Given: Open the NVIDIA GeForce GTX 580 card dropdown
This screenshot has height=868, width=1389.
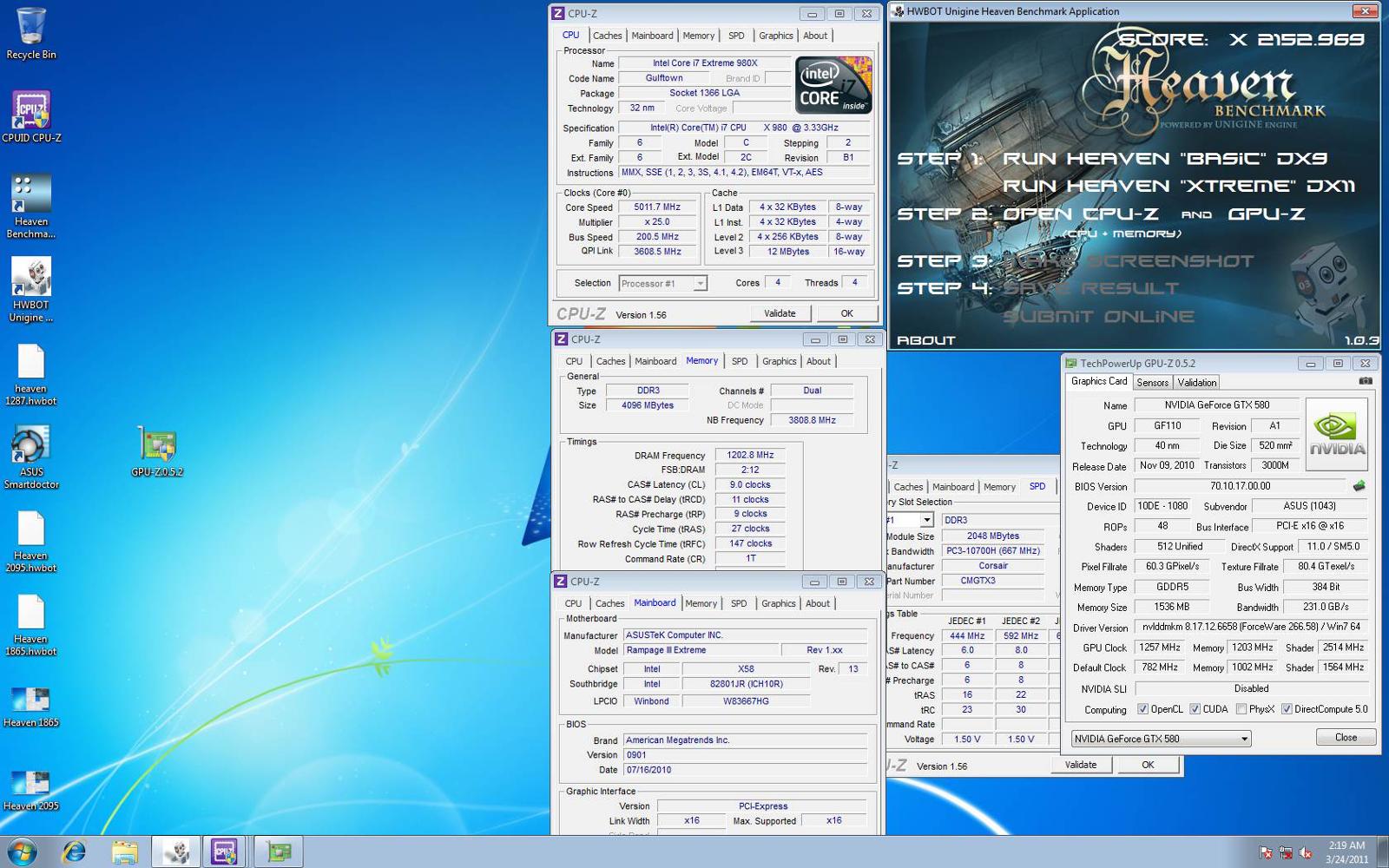Looking at the screenshot, I should click(x=1161, y=739).
